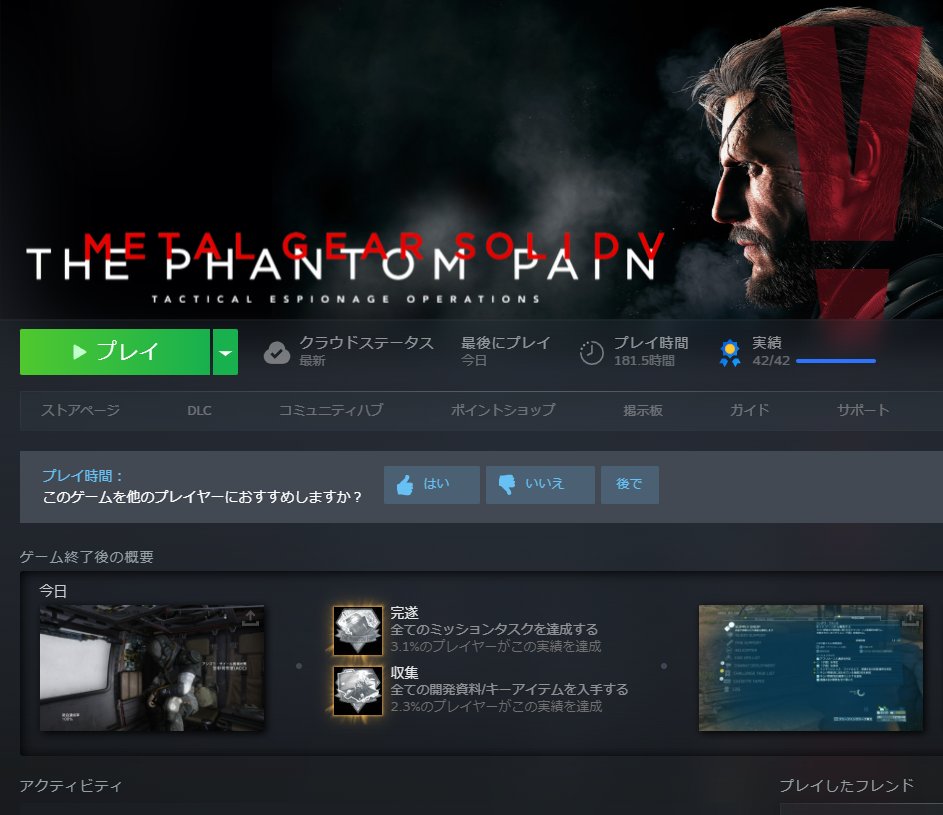
Task: Click the 最後にプレイ label
Action: (505, 343)
